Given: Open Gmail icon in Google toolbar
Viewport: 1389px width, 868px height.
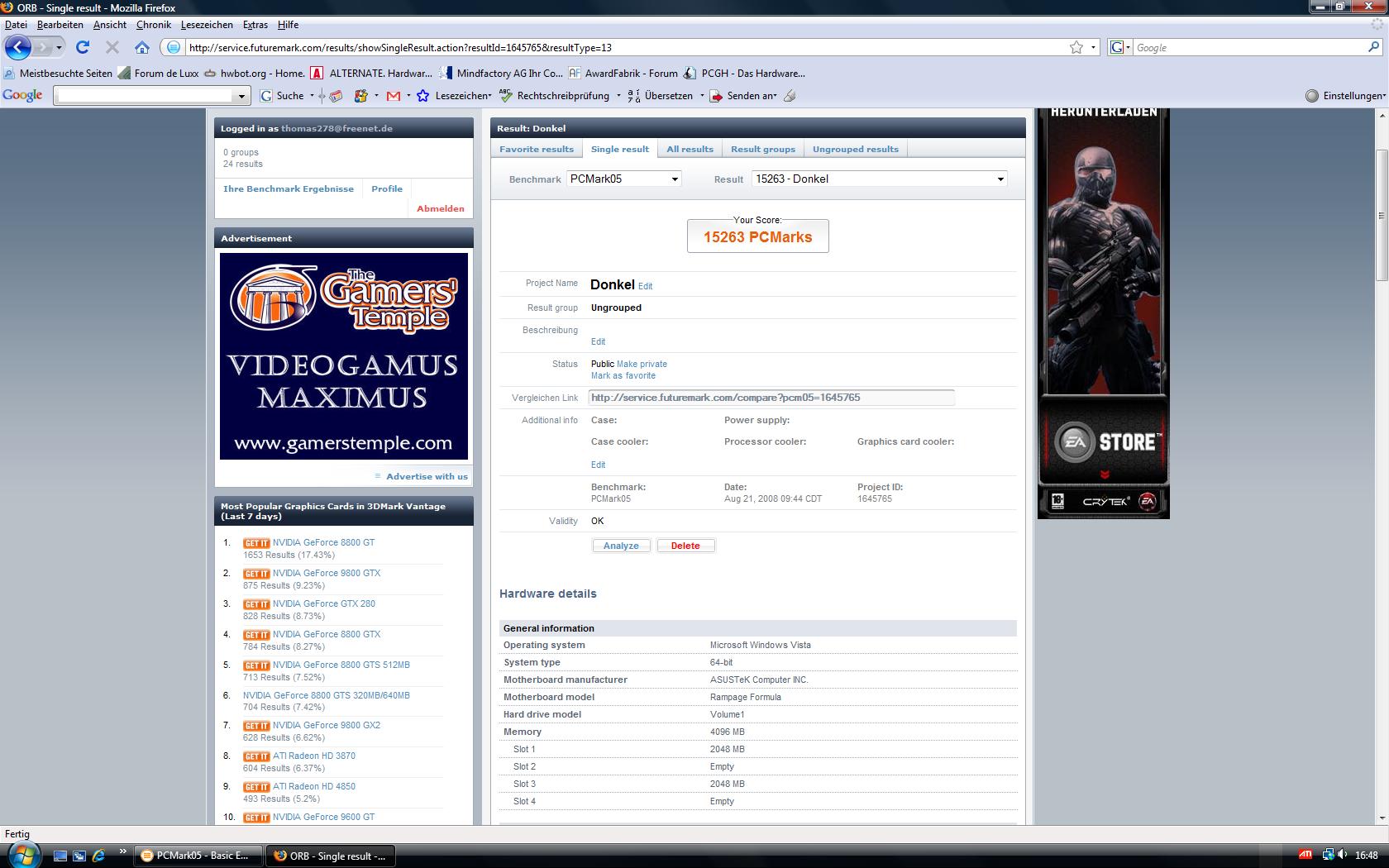Looking at the screenshot, I should click(x=394, y=96).
